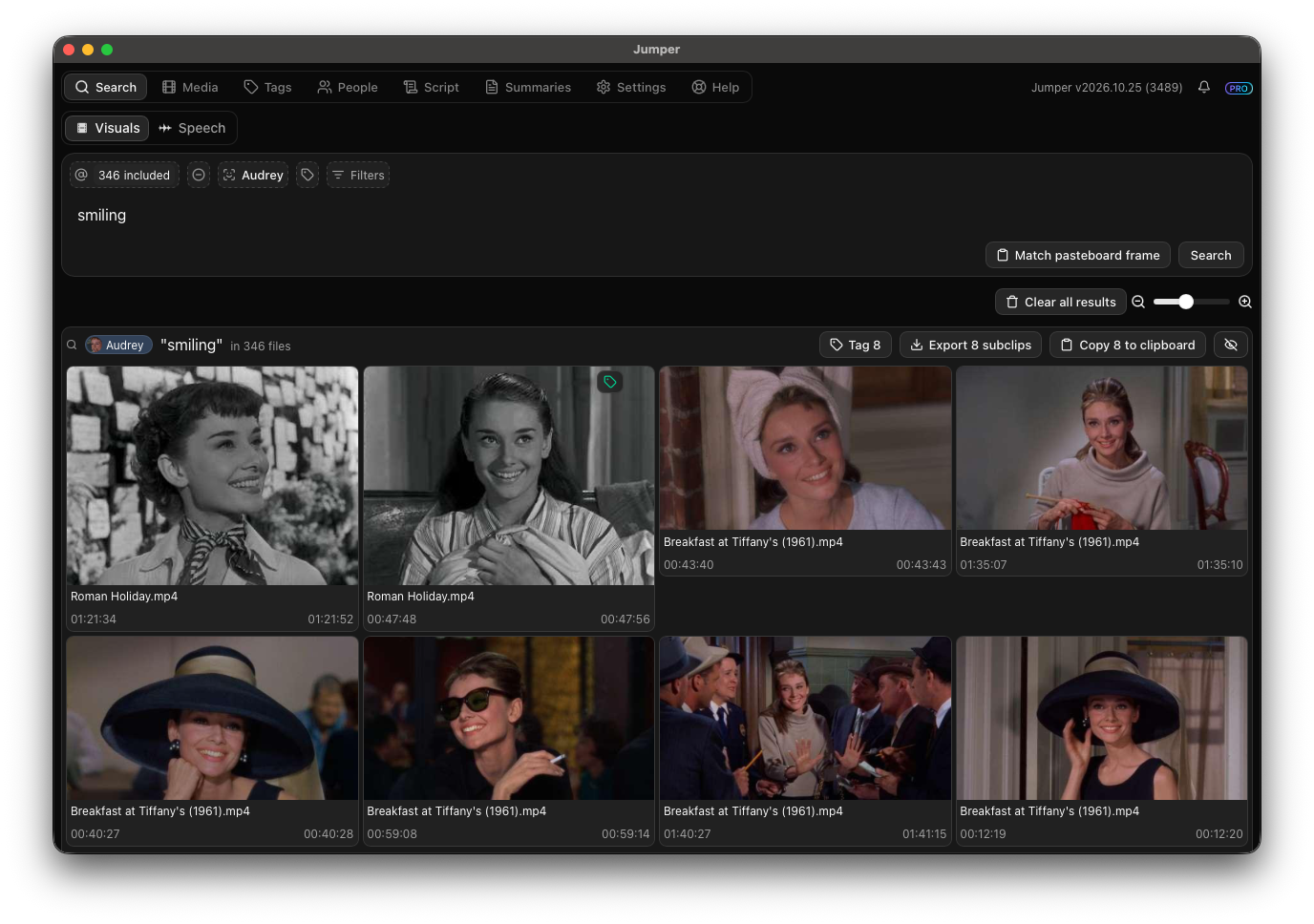Switch to the Speech search mode

(x=192, y=128)
